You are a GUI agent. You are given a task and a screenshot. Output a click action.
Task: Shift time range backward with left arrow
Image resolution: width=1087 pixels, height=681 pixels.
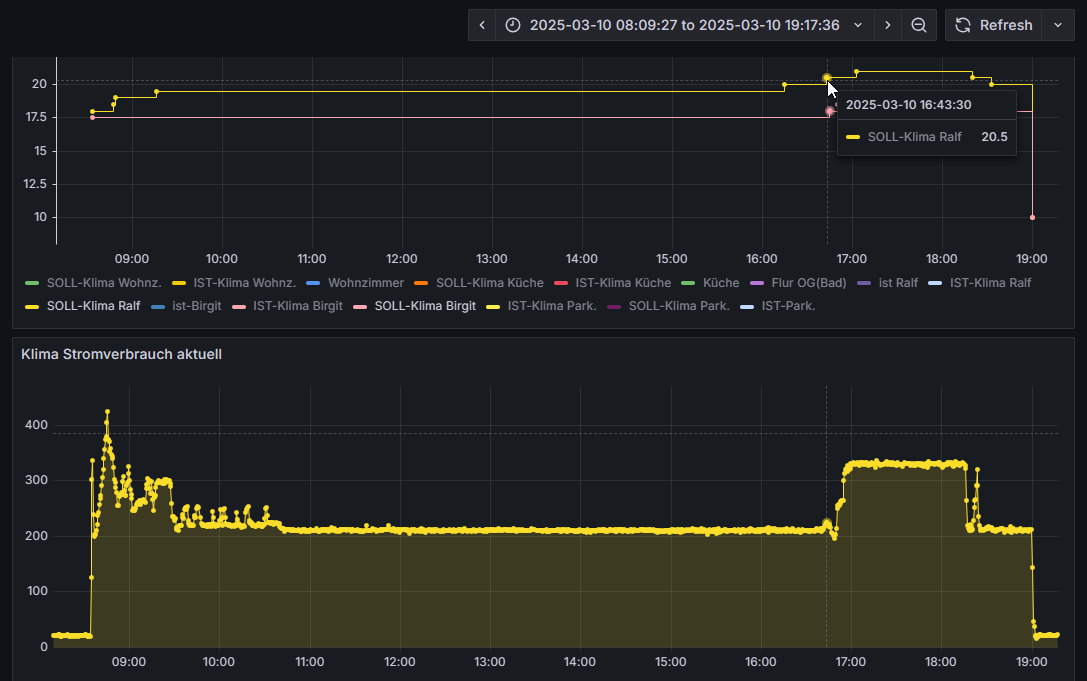(482, 25)
